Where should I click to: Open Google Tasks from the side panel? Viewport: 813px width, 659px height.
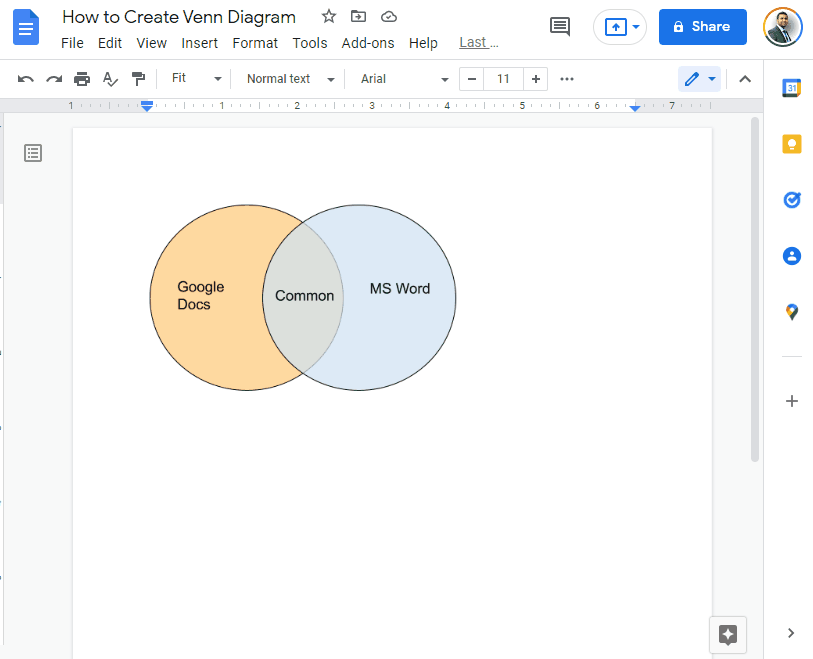pos(792,200)
